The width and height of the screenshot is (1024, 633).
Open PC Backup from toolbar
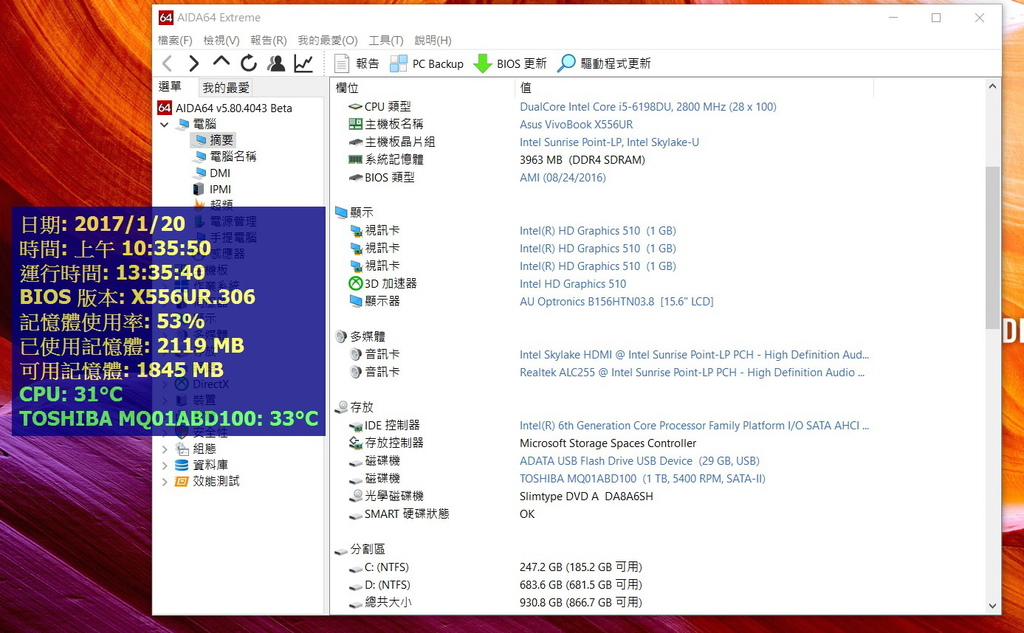pyautogui.click(x=426, y=63)
